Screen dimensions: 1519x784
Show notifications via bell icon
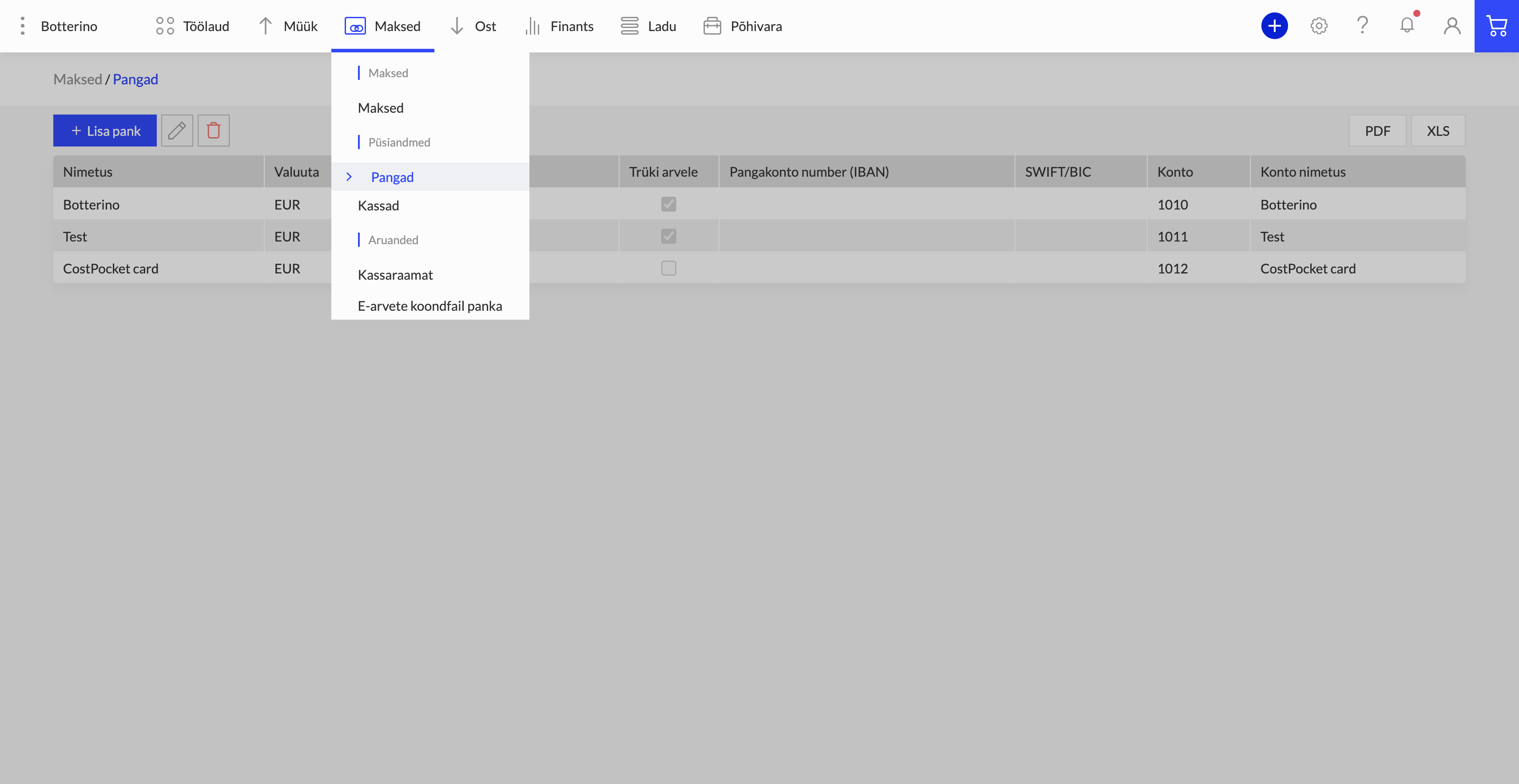pyautogui.click(x=1408, y=25)
